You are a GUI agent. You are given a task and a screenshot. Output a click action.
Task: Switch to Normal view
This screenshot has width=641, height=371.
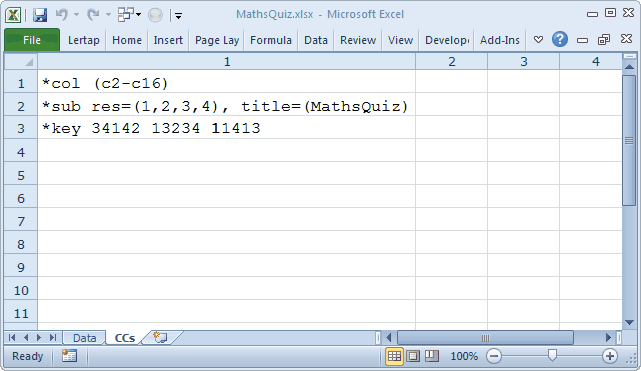click(x=394, y=356)
